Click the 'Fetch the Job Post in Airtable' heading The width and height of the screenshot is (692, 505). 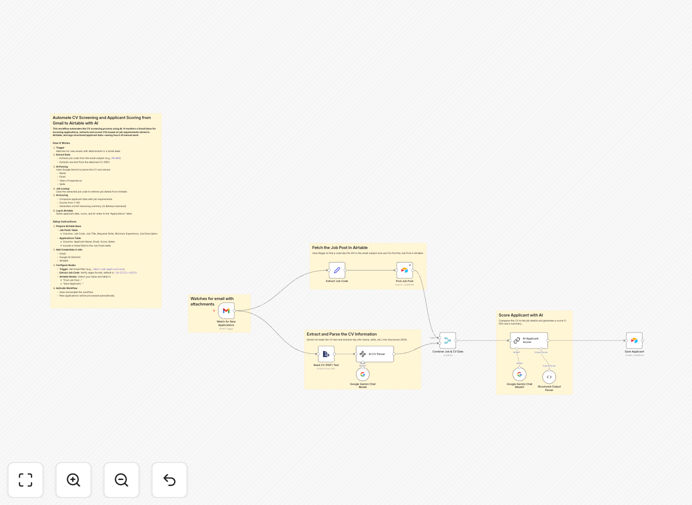pyautogui.click(x=340, y=248)
